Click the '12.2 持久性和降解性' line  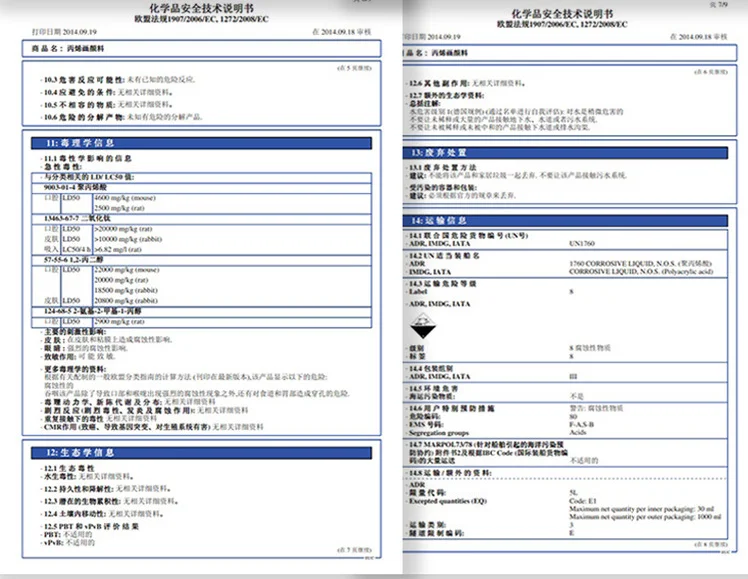click(107, 489)
